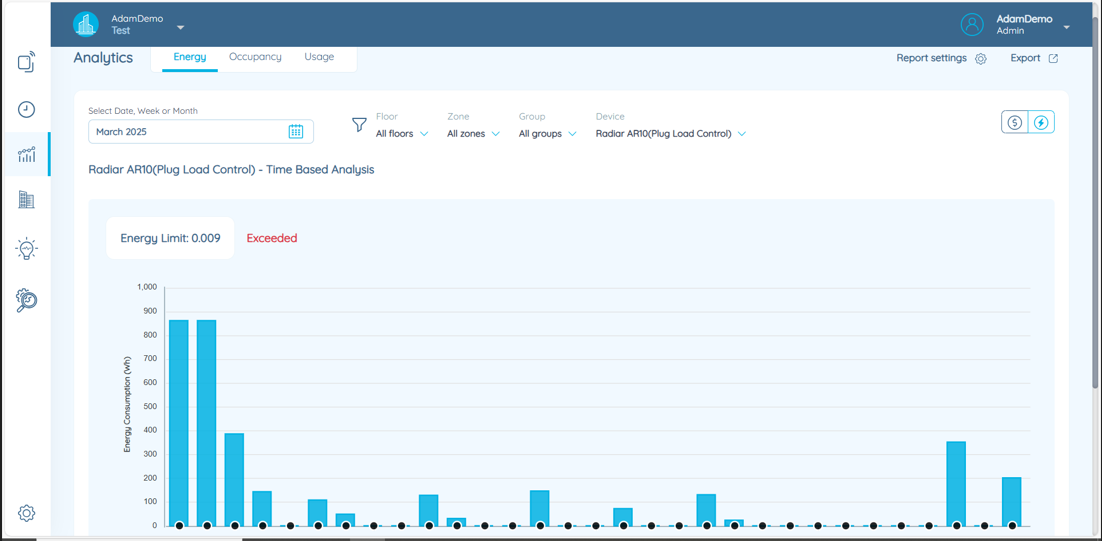Click the filter funnel icon
This screenshot has height=541, width=1102.
pyautogui.click(x=359, y=125)
